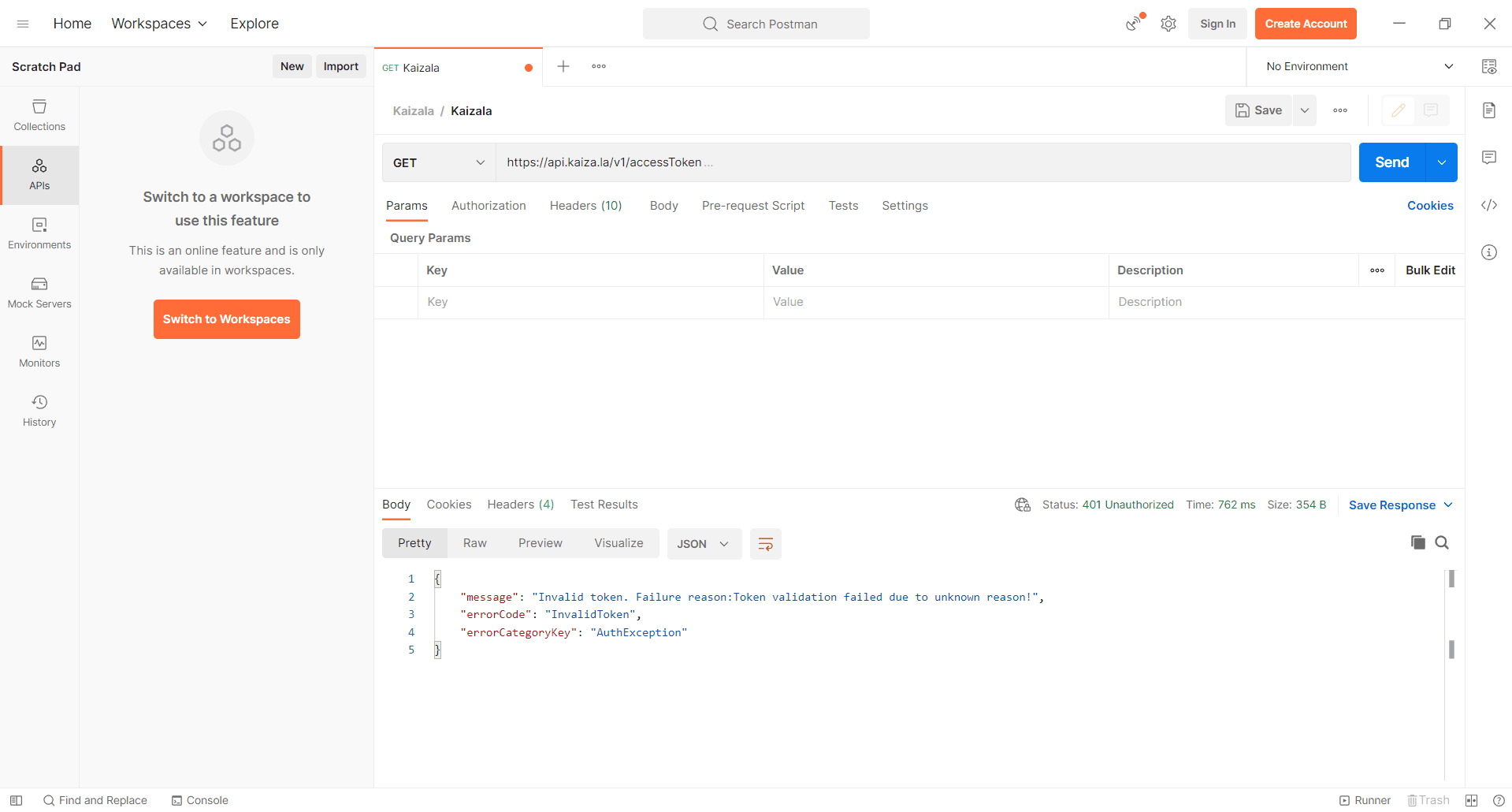The width and height of the screenshot is (1512, 812).
Task: Open the Tests tab
Action: [x=843, y=206]
